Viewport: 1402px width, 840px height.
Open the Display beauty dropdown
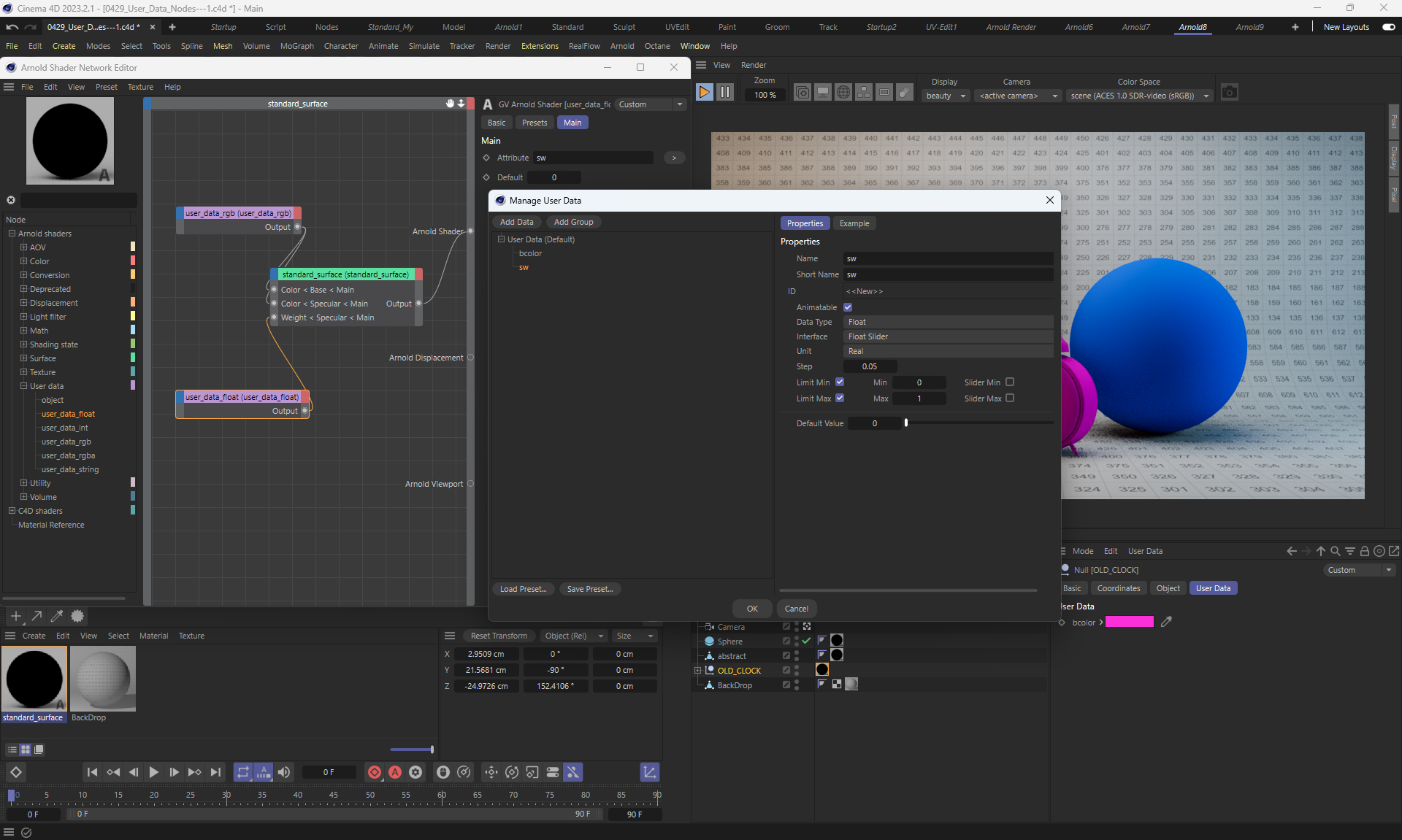click(x=946, y=96)
